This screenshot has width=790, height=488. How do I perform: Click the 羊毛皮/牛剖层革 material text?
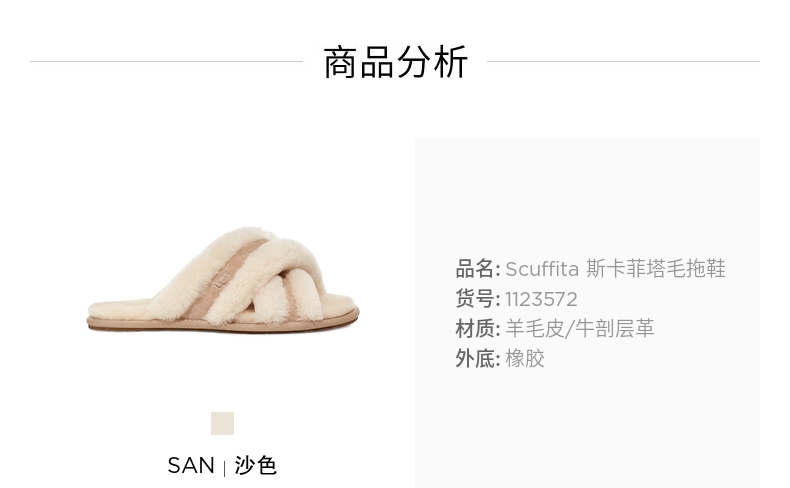click(579, 329)
